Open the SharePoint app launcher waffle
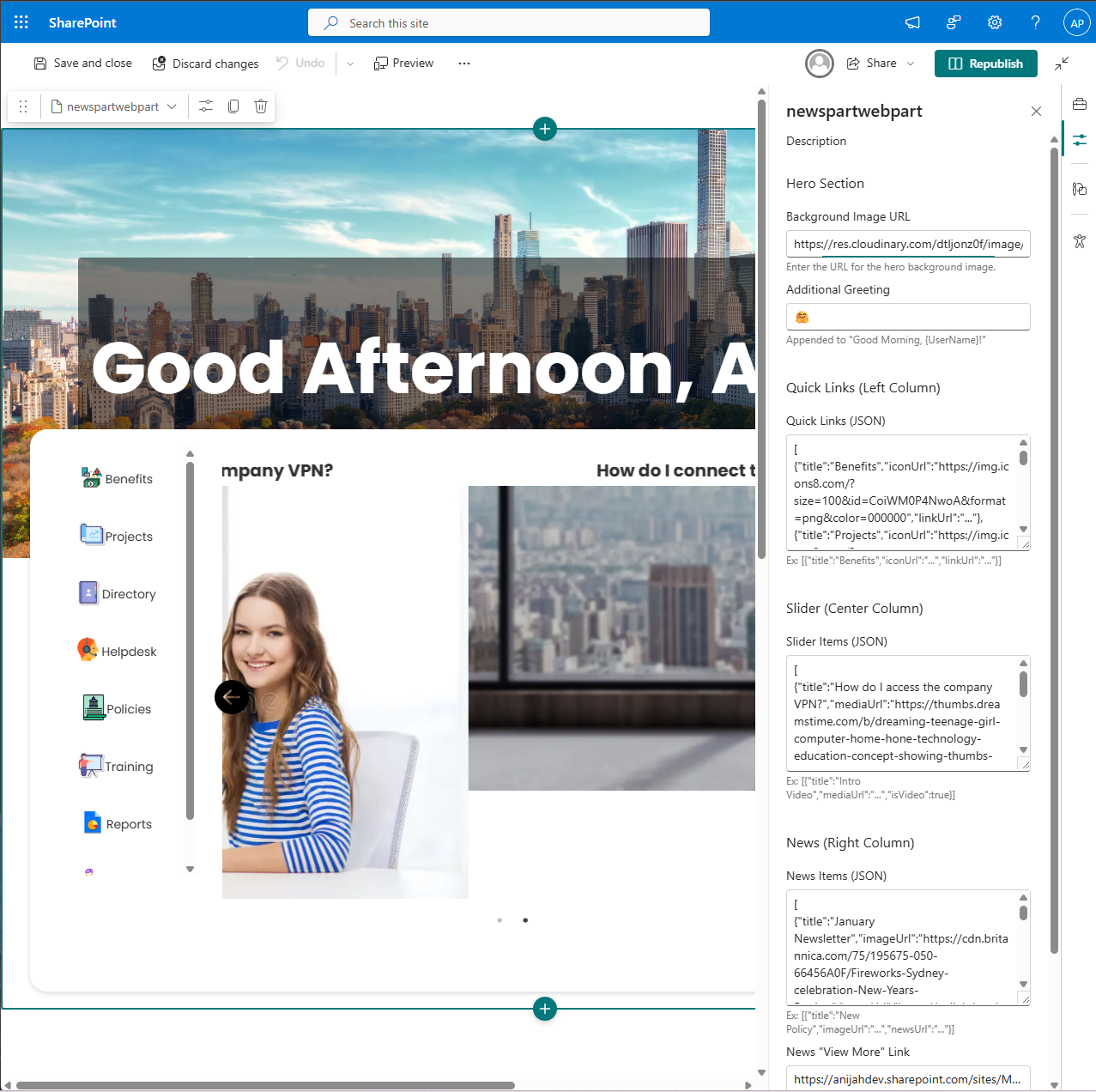This screenshot has height=1092, width=1096. pyautogui.click(x=21, y=22)
